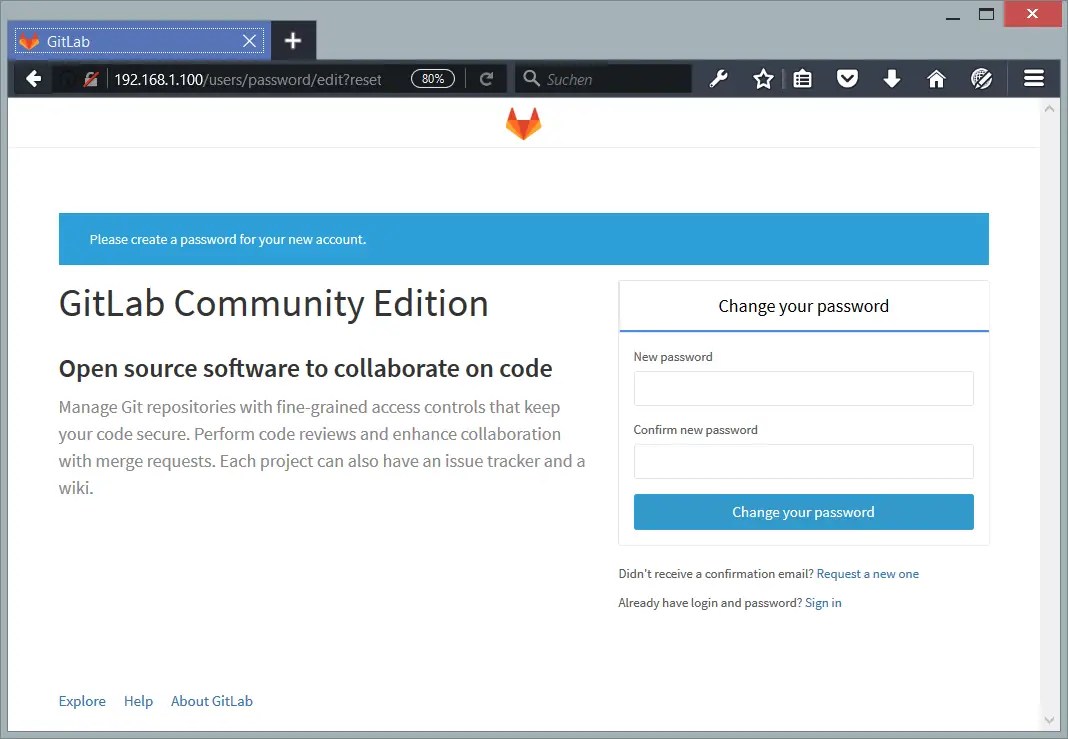This screenshot has height=739, width=1068.
Task: Click the 80% zoom level indicator
Action: click(x=432, y=78)
